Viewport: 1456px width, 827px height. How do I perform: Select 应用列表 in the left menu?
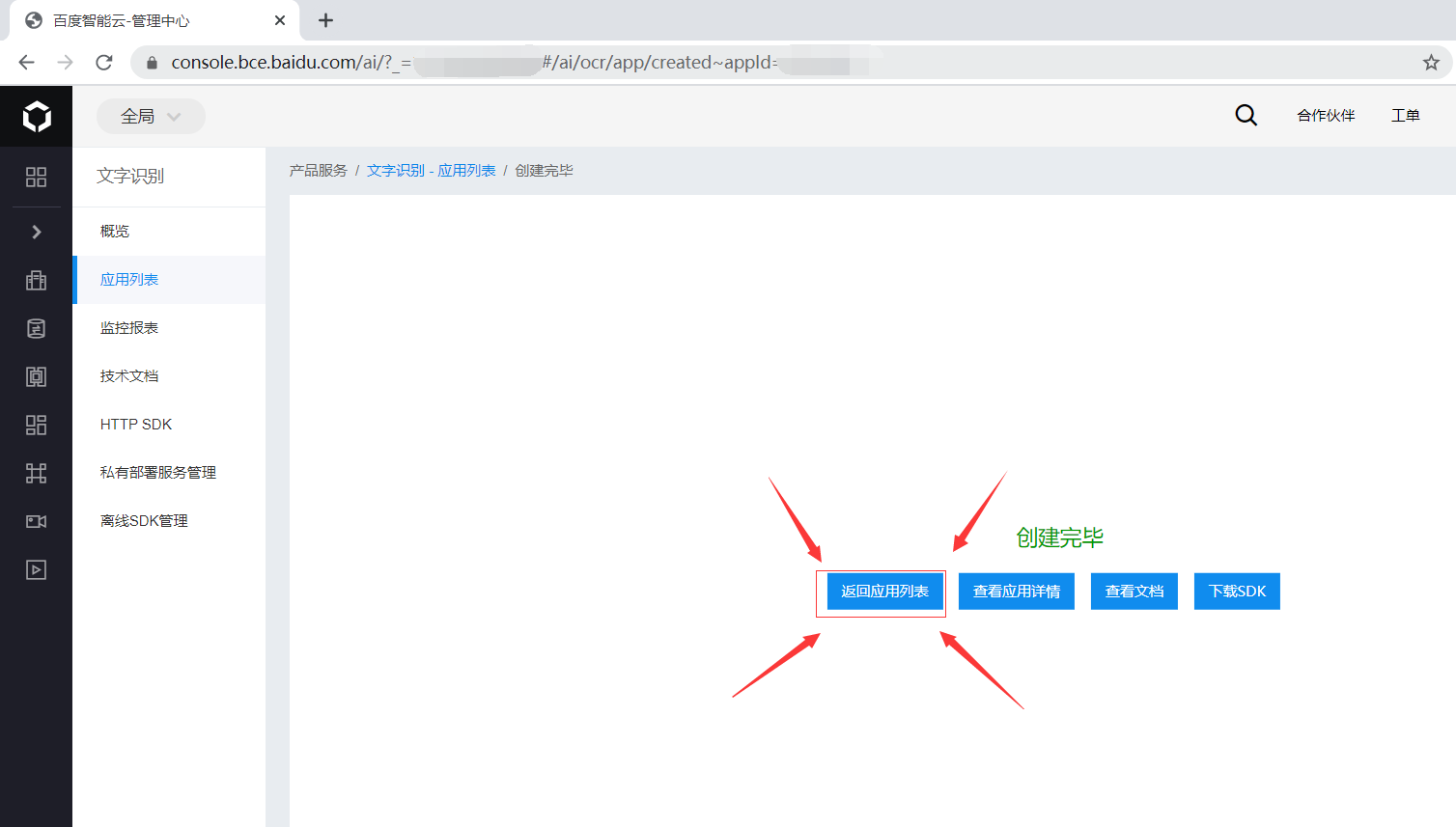tap(169, 280)
